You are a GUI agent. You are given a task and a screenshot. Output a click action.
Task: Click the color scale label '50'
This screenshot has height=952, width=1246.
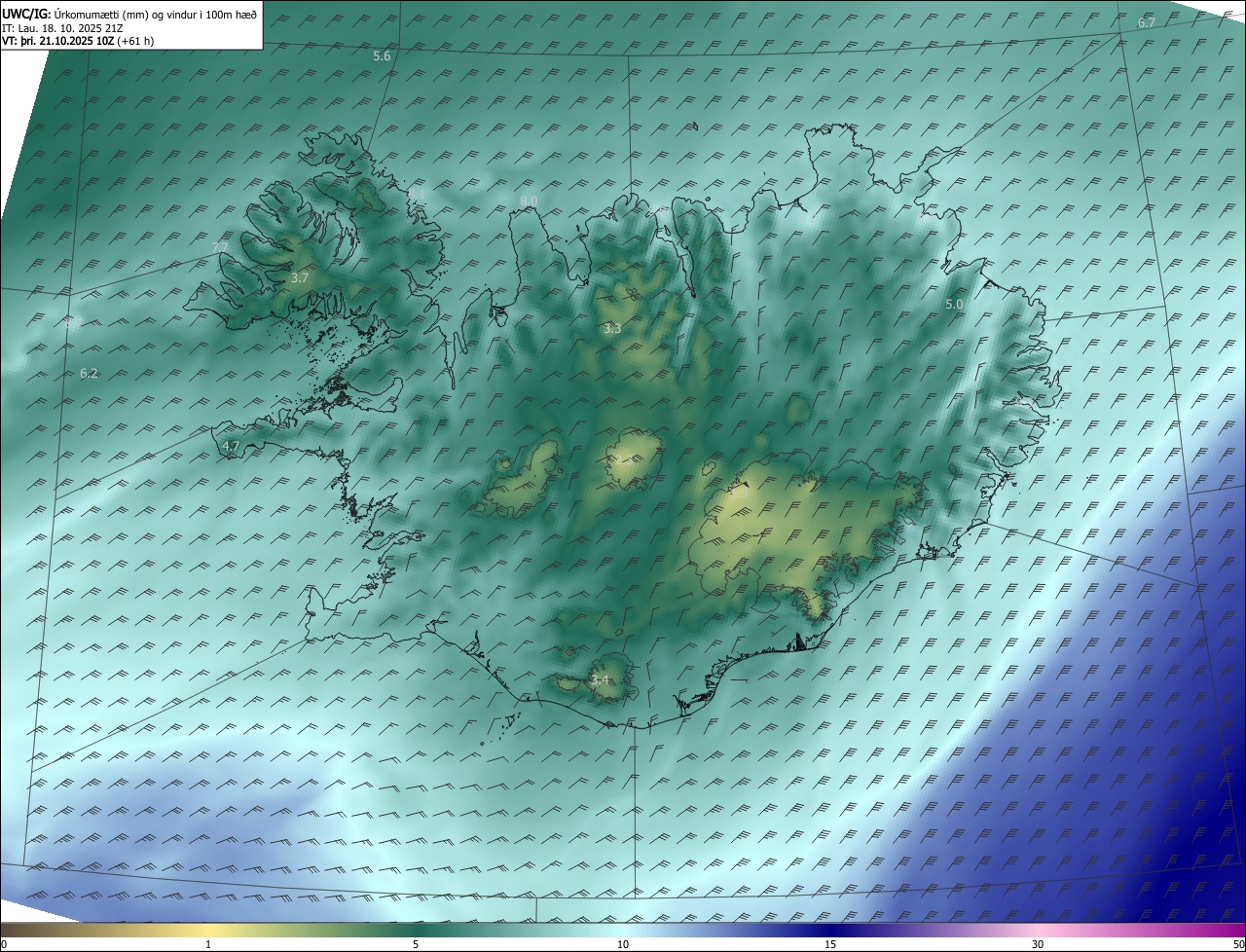click(1238, 945)
